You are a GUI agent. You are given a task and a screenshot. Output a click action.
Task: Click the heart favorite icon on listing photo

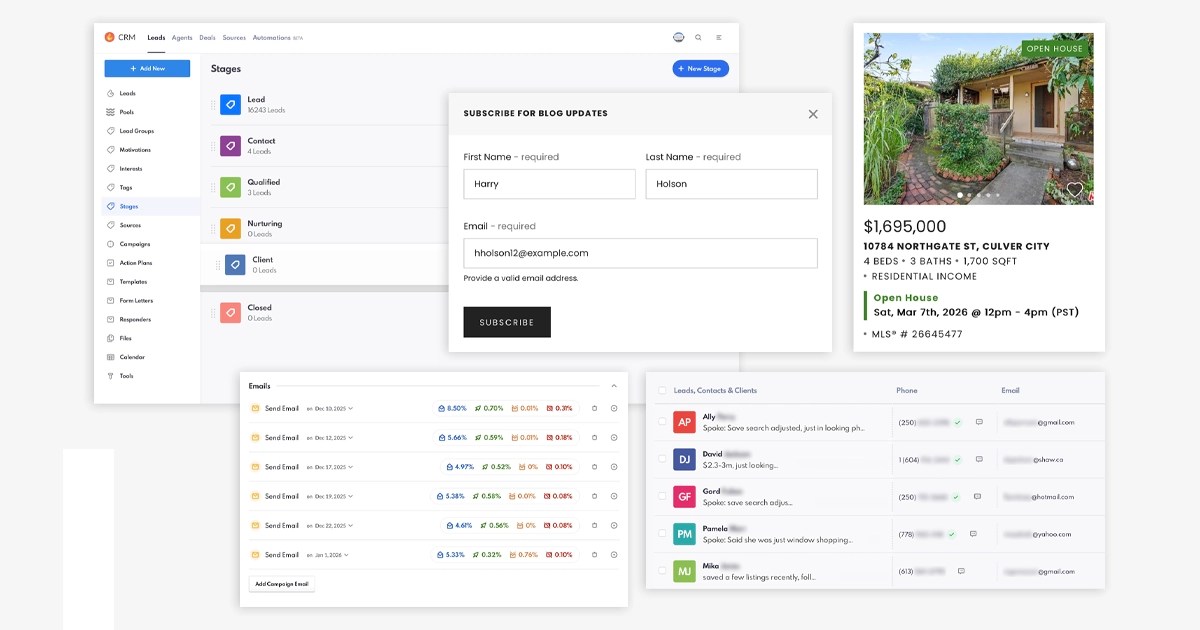[x=1074, y=189]
